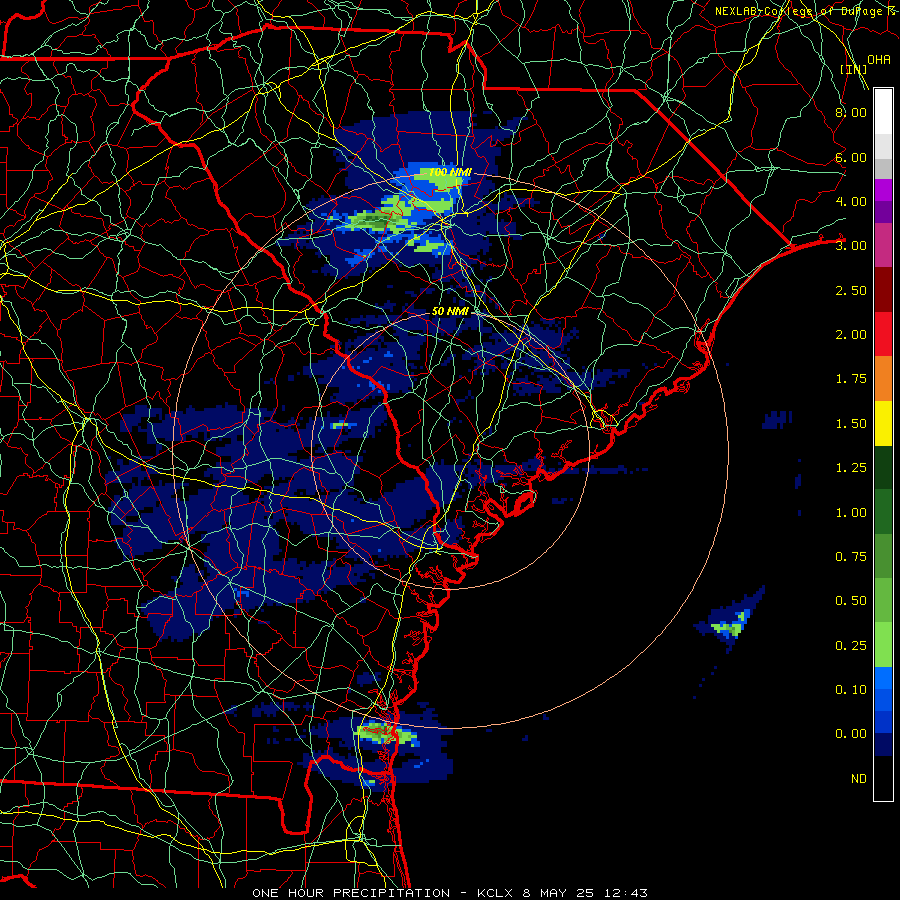Select the pink swatch beside 3.00

click(883, 246)
